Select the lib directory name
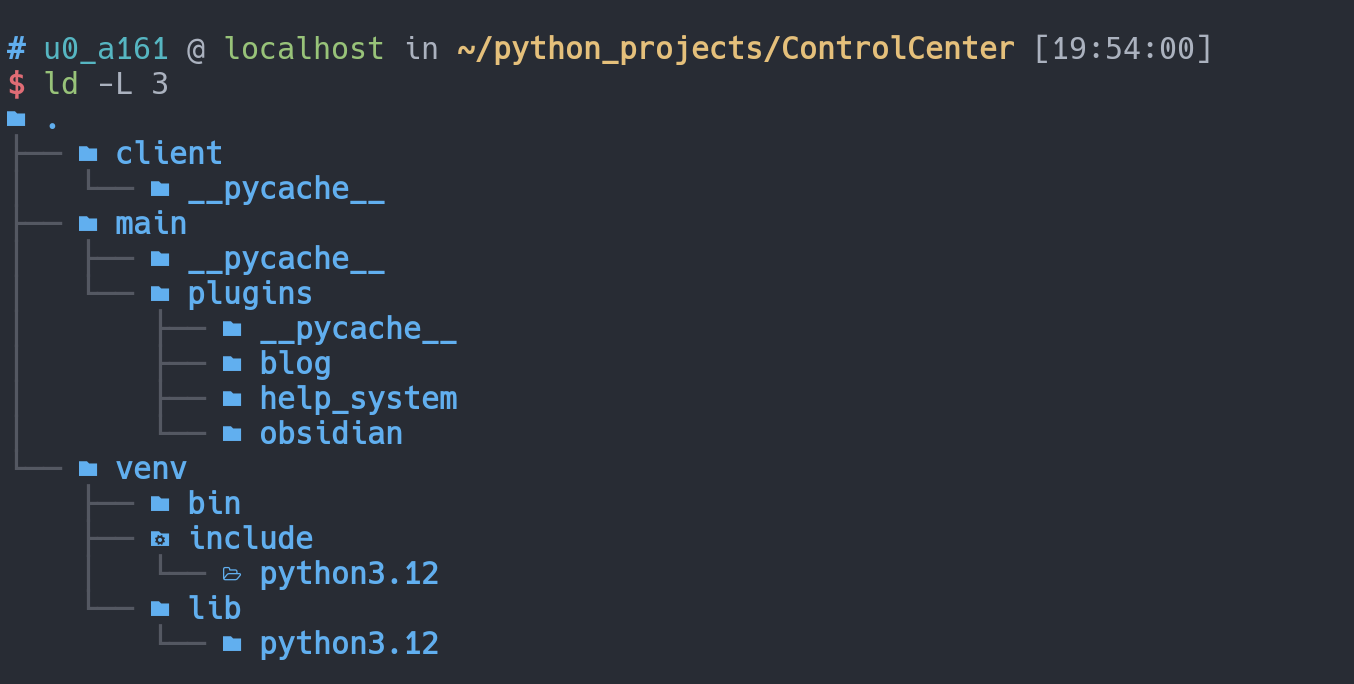Image resolution: width=1354 pixels, height=684 pixels. pyautogui.click(x=214, y=608)
